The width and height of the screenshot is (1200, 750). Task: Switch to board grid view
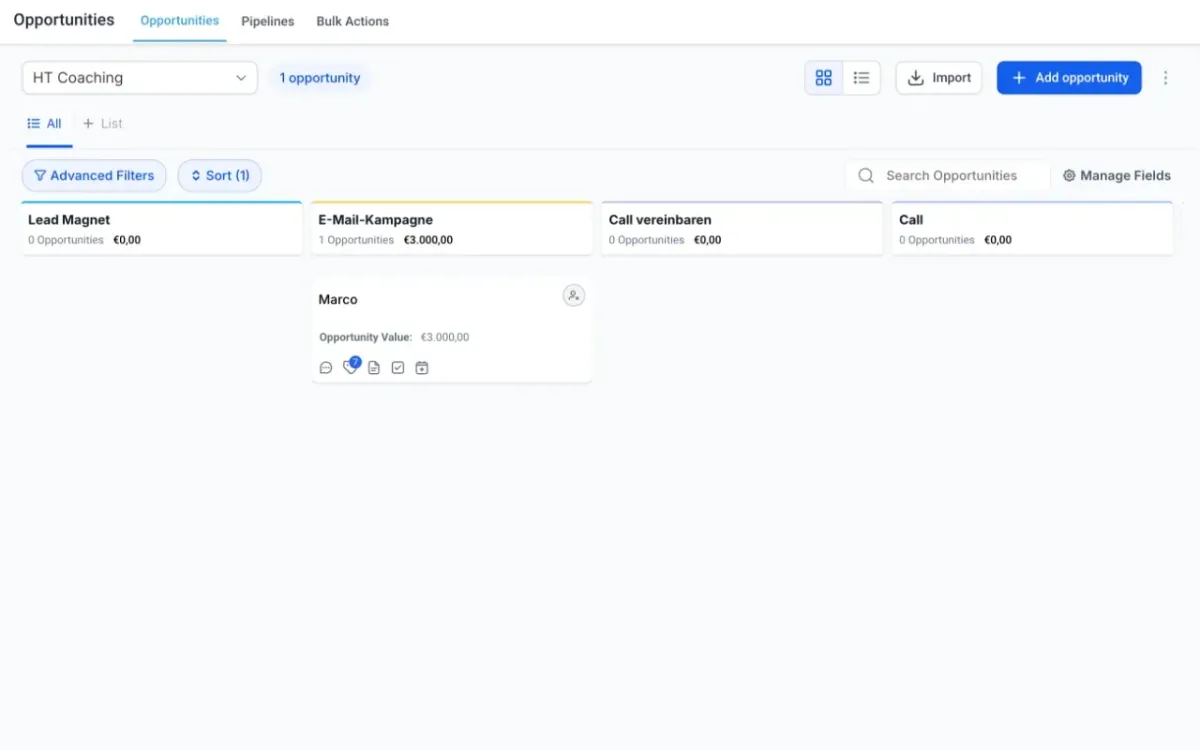[x=824, y=78]
